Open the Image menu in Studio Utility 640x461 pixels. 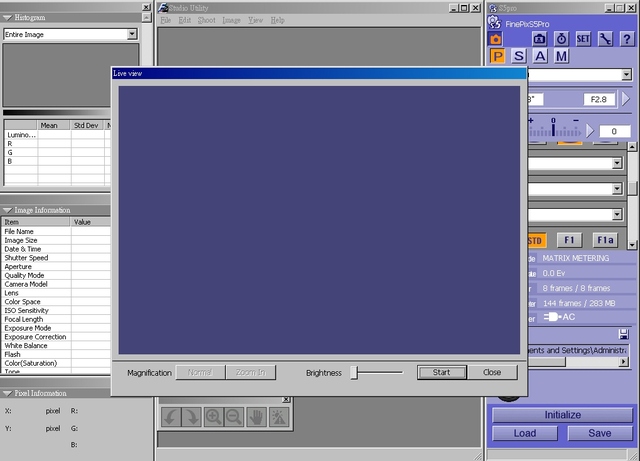click(231, 20)
